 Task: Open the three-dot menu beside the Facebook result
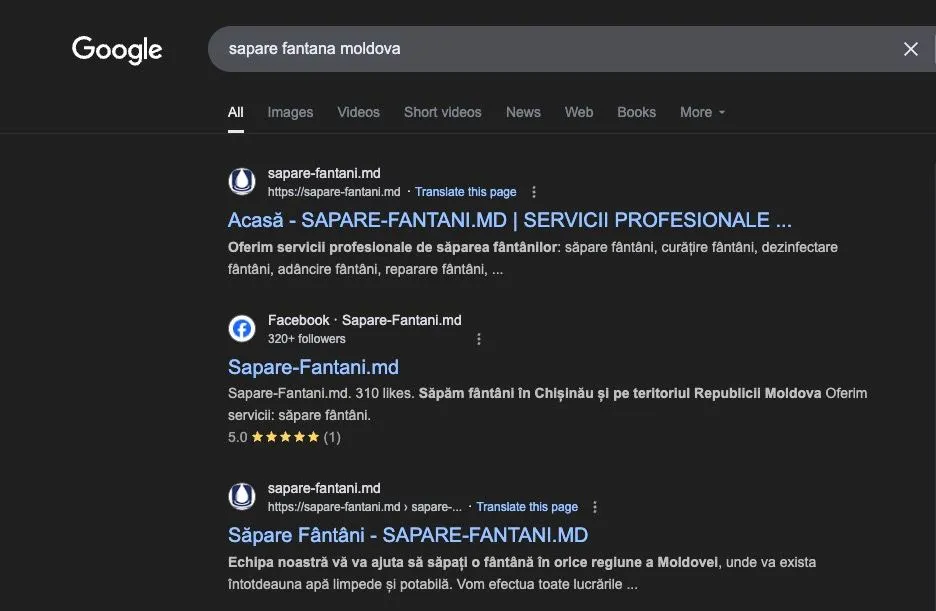click(x=479, y=339)
